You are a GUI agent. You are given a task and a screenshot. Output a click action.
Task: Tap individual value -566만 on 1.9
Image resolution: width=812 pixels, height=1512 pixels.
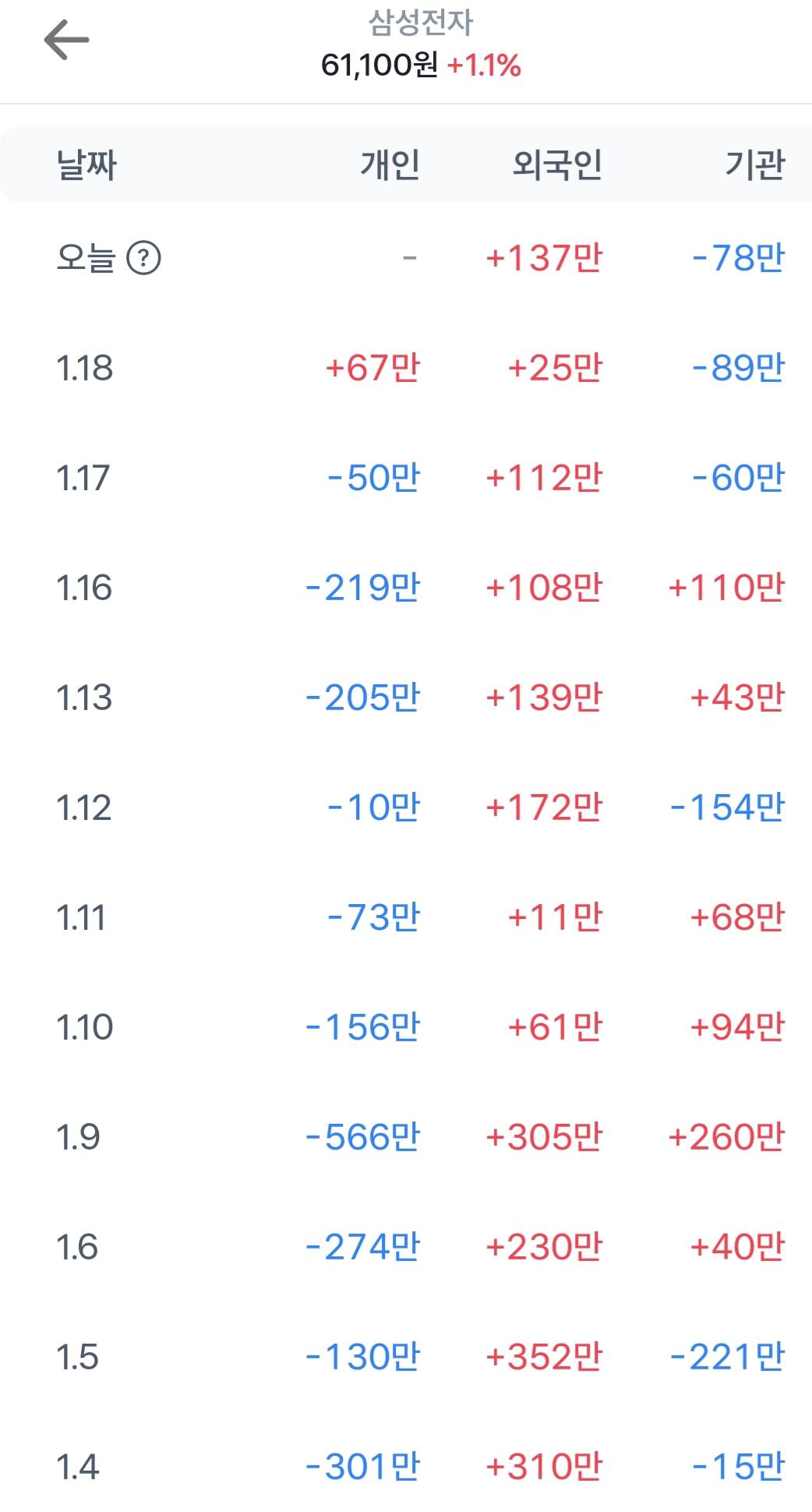pyautogui.click(x=362, y=1137)
